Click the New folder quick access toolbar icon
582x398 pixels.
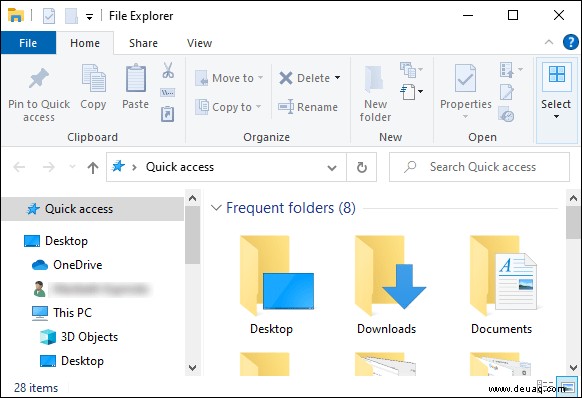pos(71,16)
